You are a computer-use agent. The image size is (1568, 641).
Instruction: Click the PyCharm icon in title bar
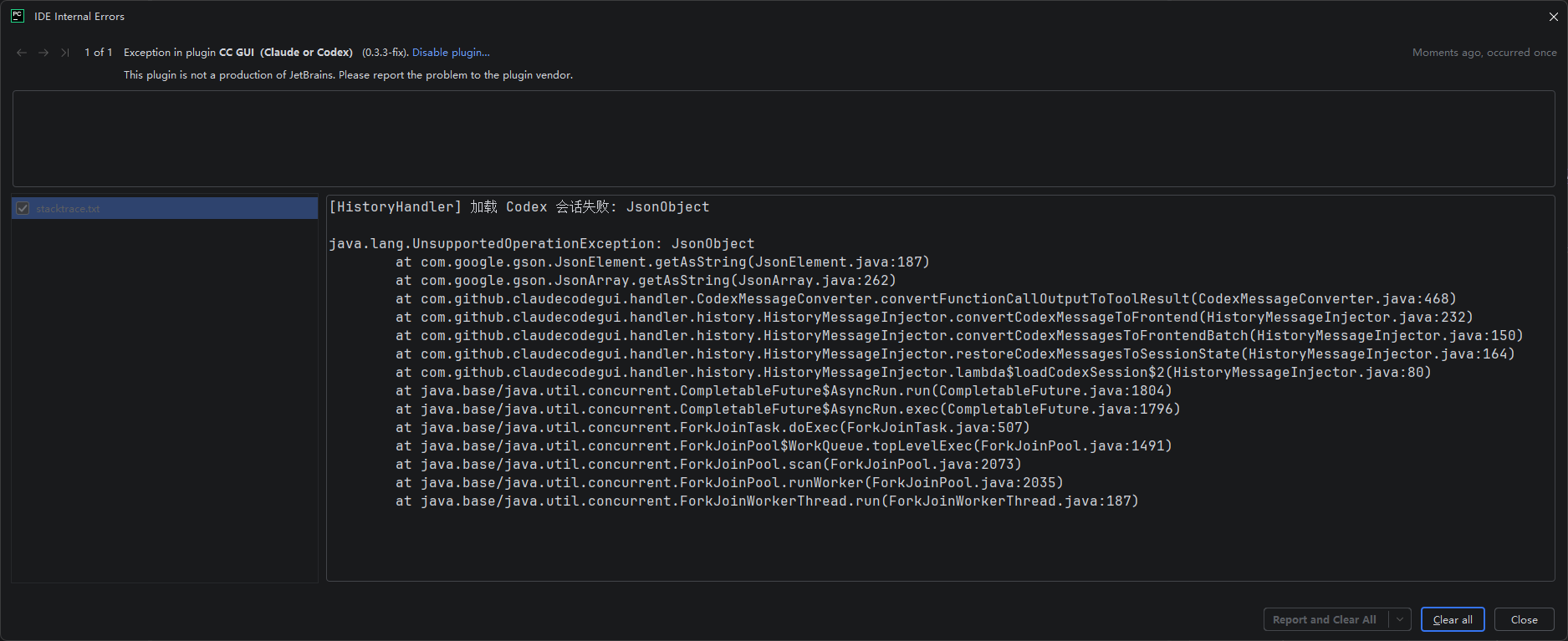(x=17, y=16)
